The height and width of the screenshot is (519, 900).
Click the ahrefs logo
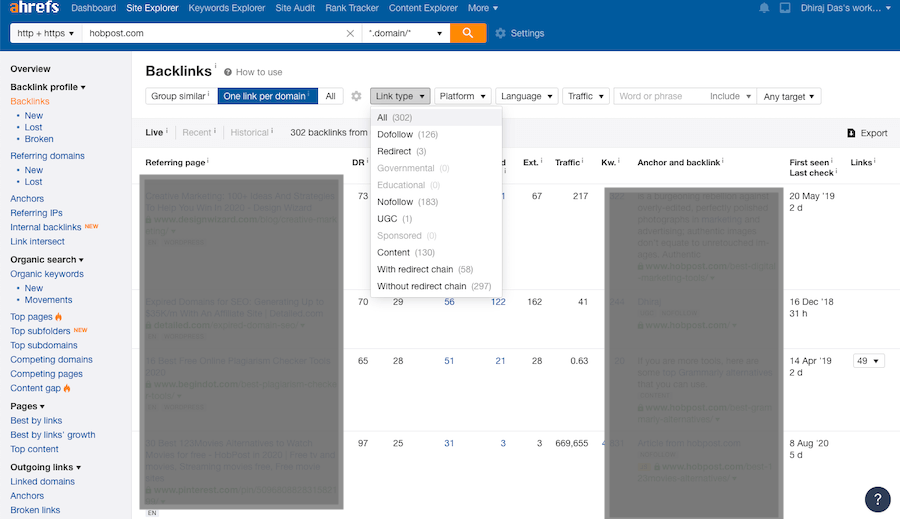coord(34,7)
